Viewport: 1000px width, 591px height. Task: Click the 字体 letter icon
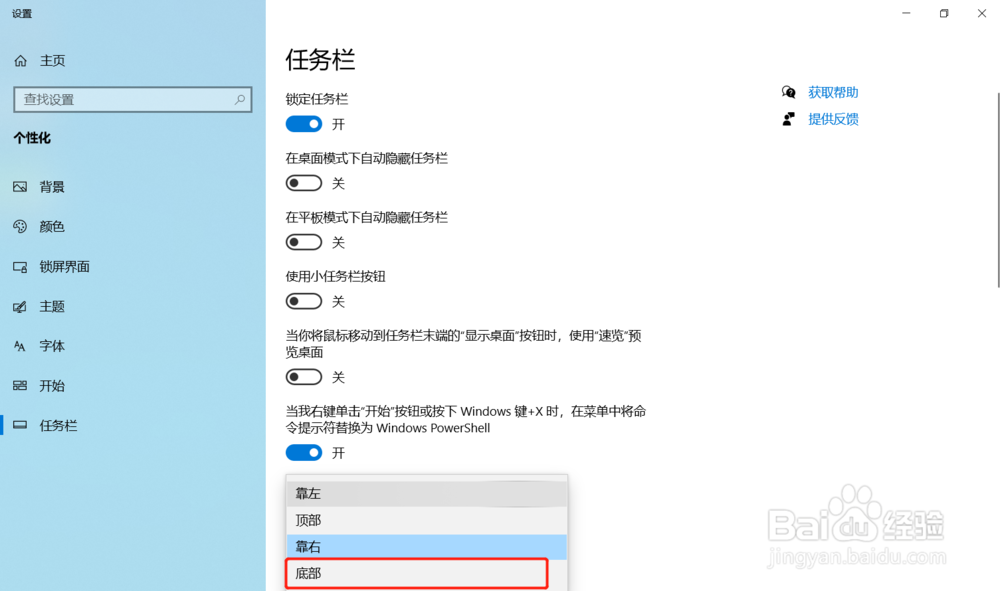point(20,346)
